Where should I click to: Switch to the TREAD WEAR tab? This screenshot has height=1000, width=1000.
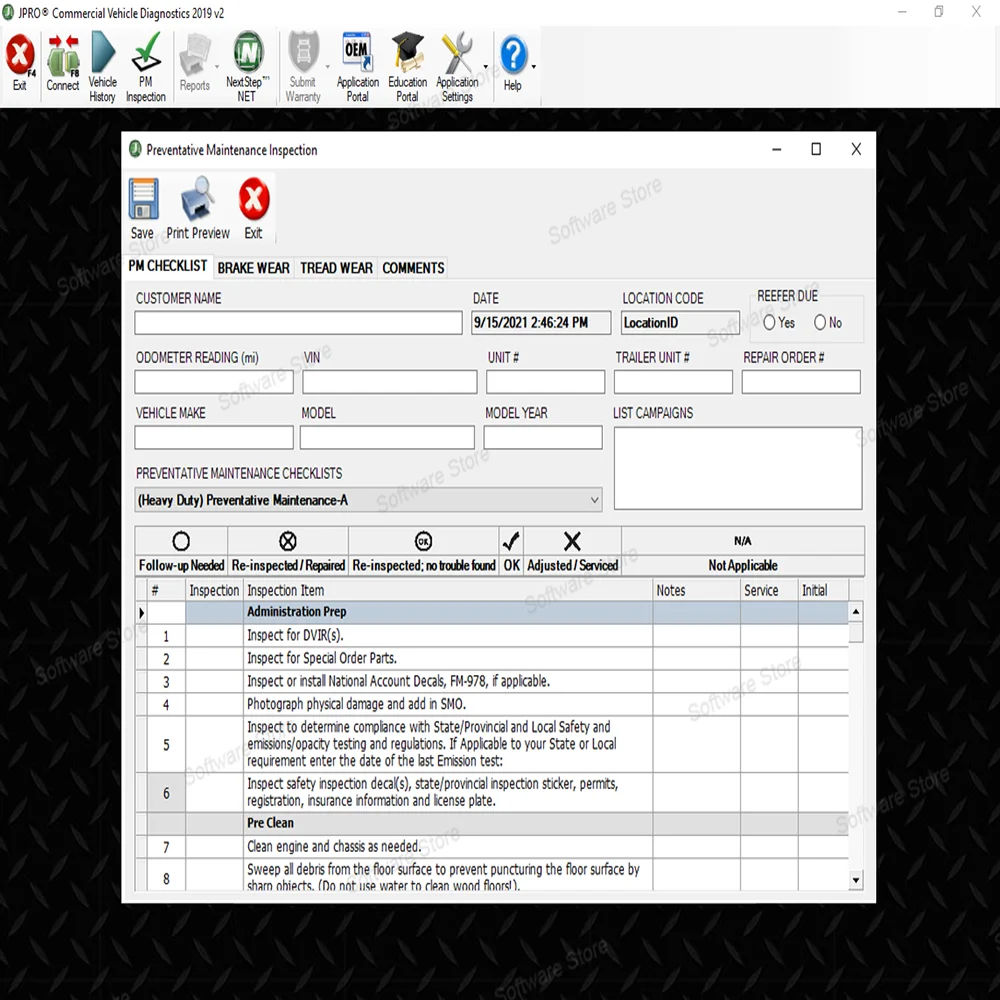(336, 268)
